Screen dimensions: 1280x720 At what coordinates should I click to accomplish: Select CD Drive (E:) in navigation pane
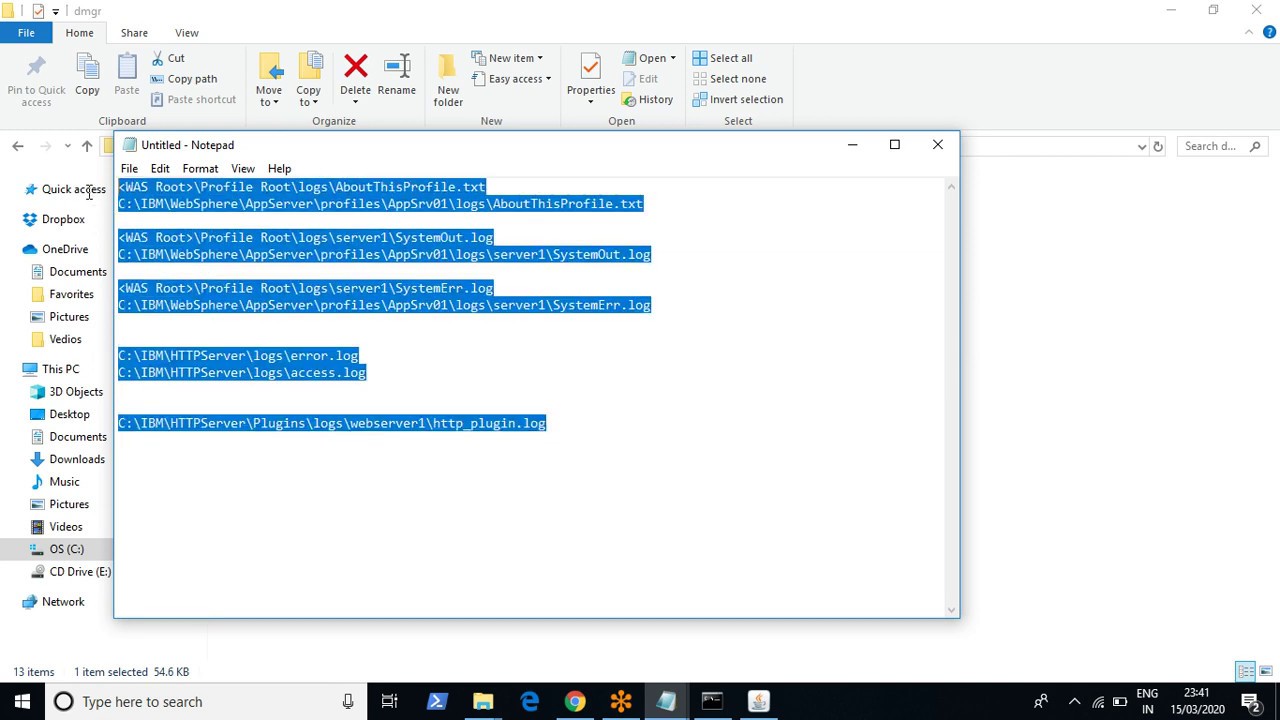point(80,572)
